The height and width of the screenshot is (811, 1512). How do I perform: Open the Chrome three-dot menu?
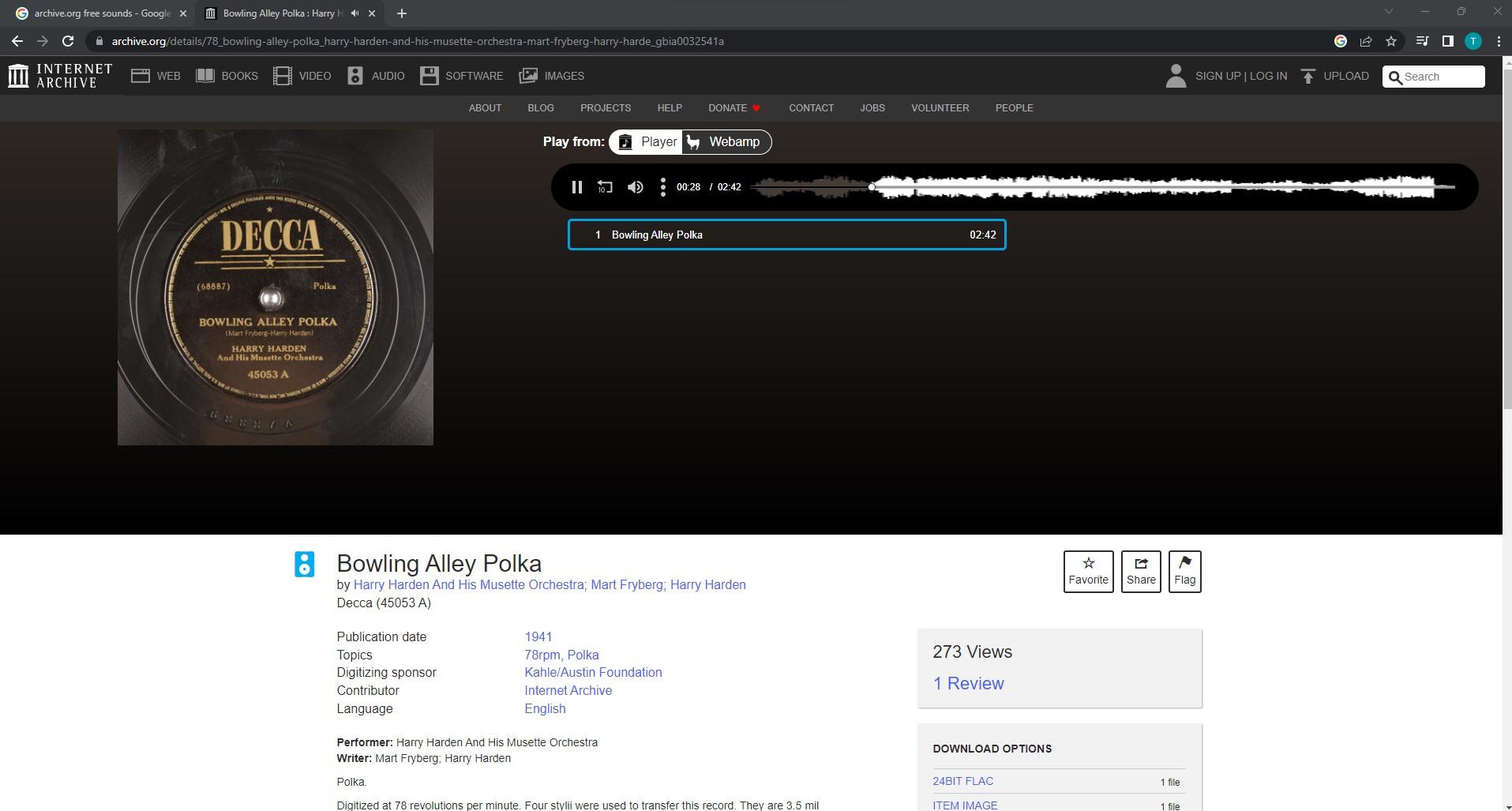click(x=1499, y=41)
